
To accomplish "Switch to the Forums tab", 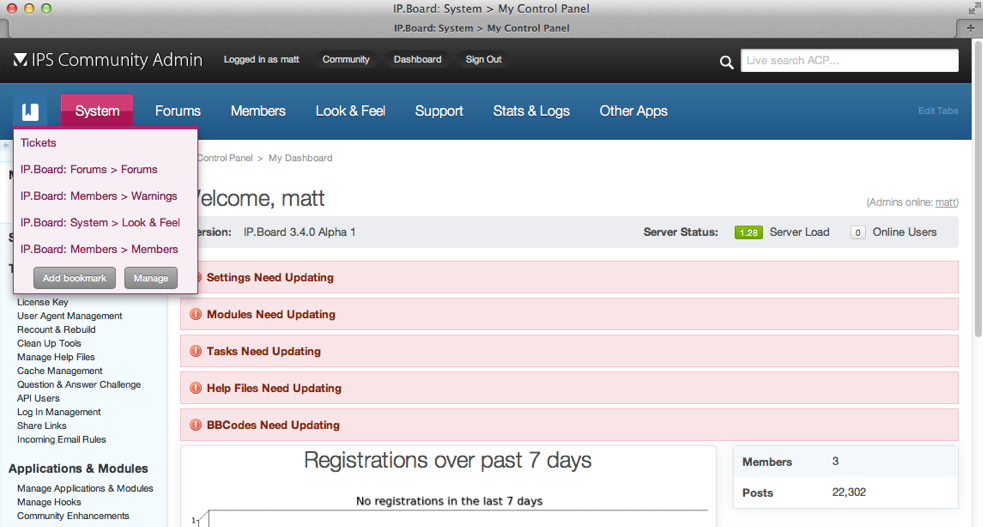I will coord(177,111).
